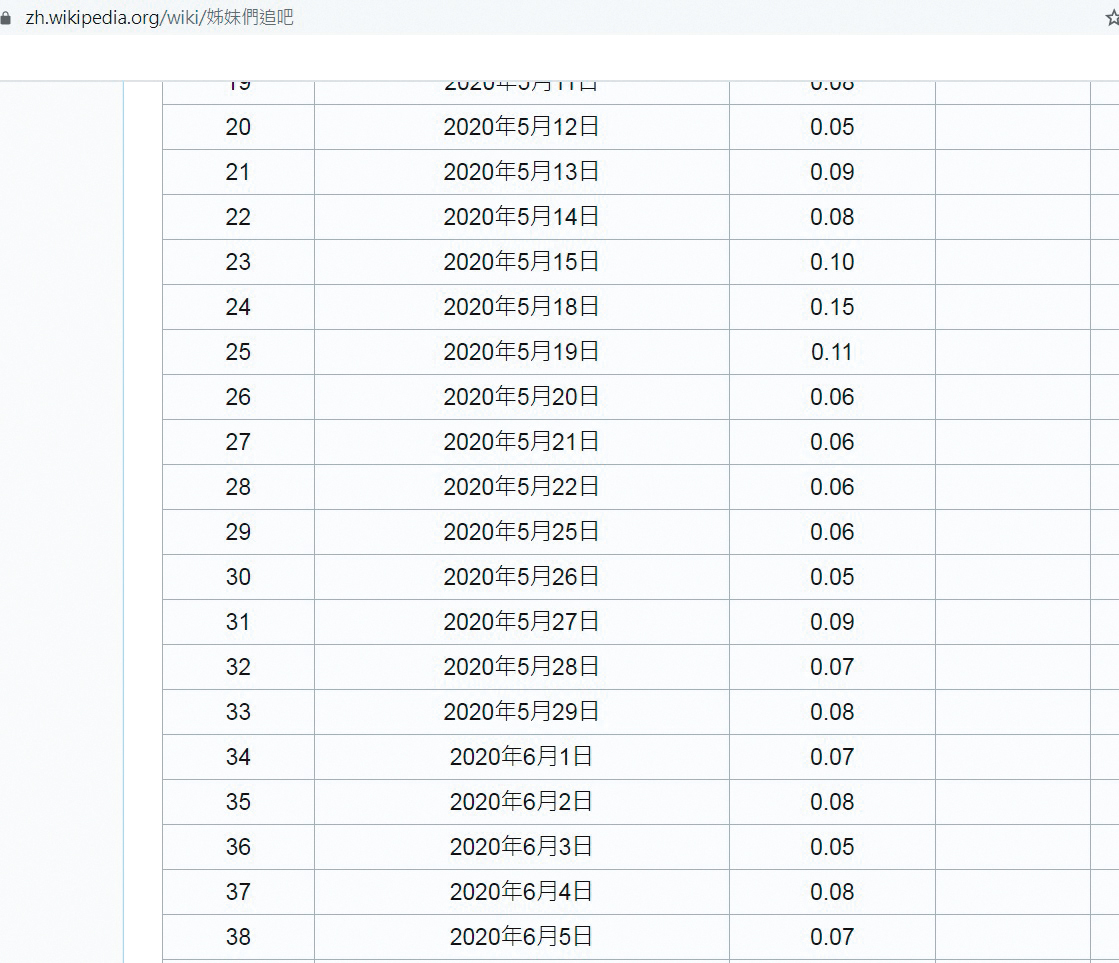Focus the zh.wikipedia.org address bar URL
The width and height of the screenshot is (1119, 963).
159,17
